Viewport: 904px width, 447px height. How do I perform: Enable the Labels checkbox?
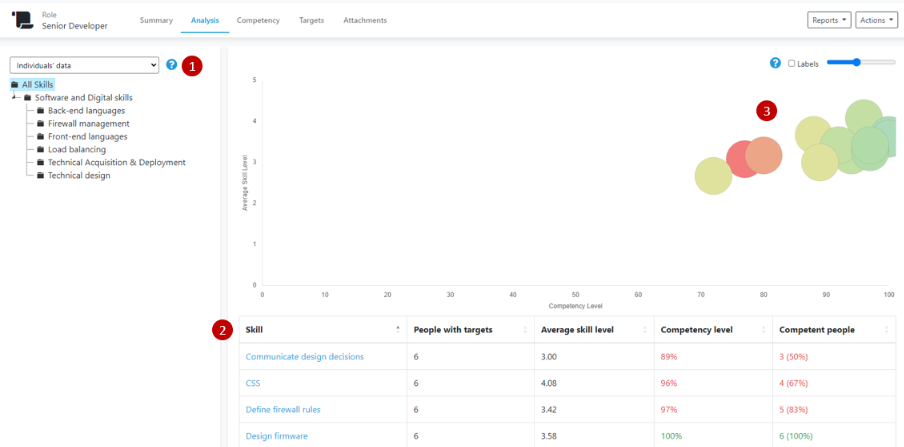pos(792,63)
